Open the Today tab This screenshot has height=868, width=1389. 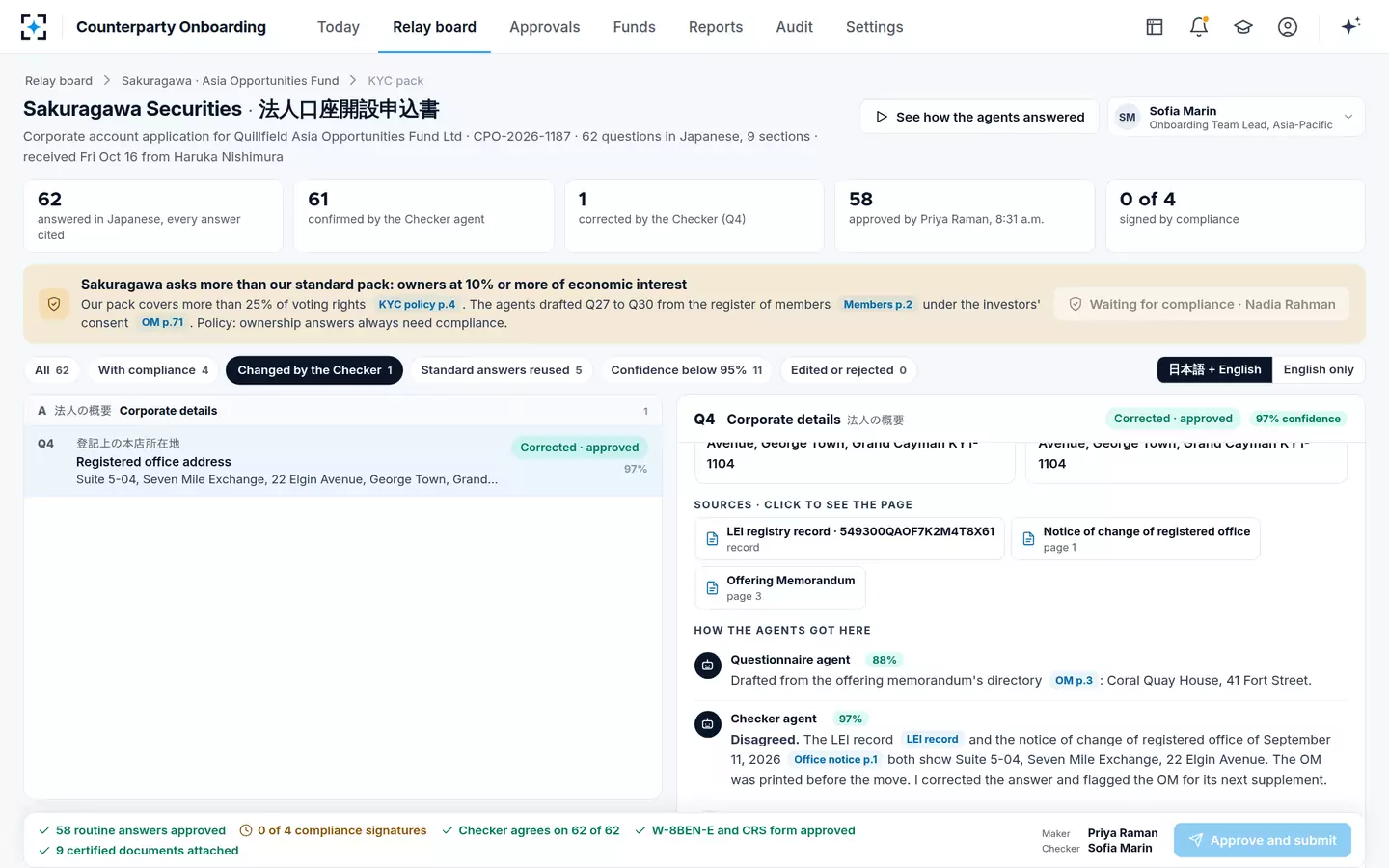tap(339, 27)
